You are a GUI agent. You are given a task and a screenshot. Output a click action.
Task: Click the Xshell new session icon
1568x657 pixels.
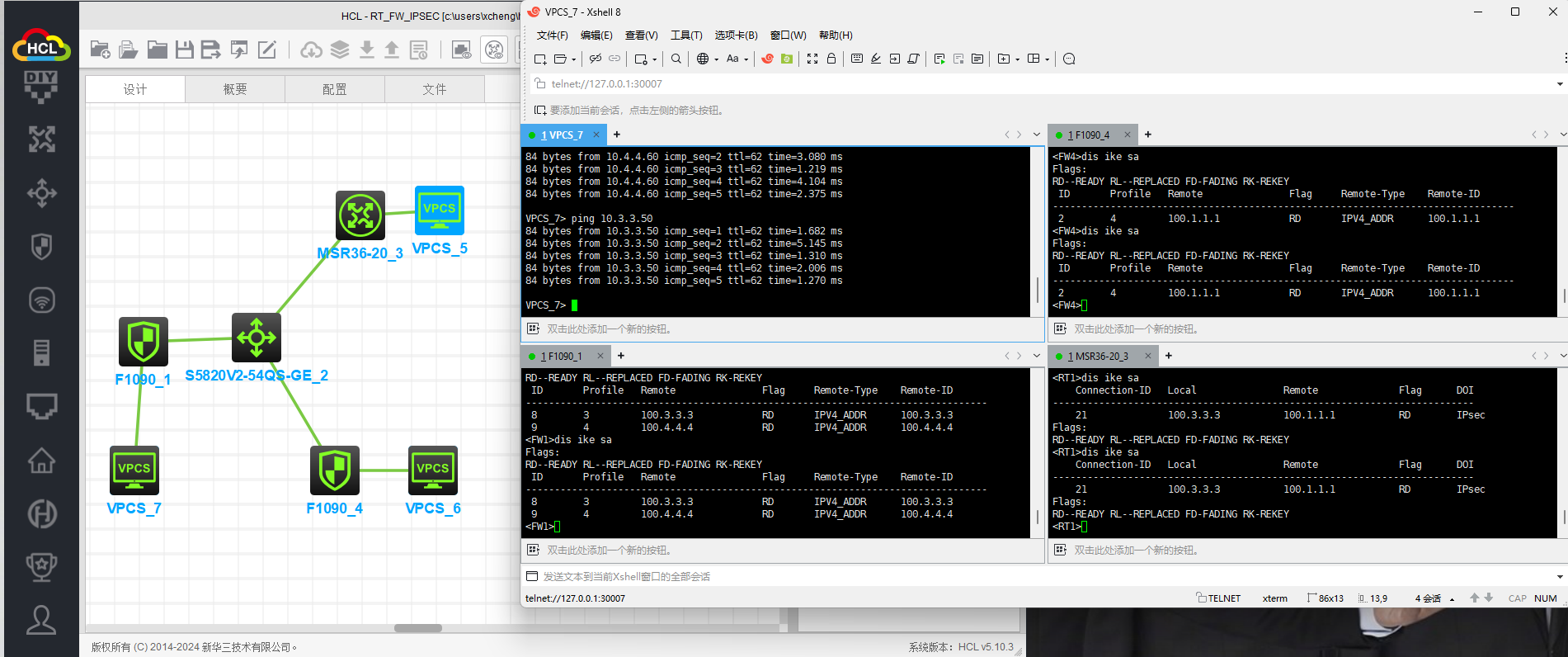click(x=540, y=59)
